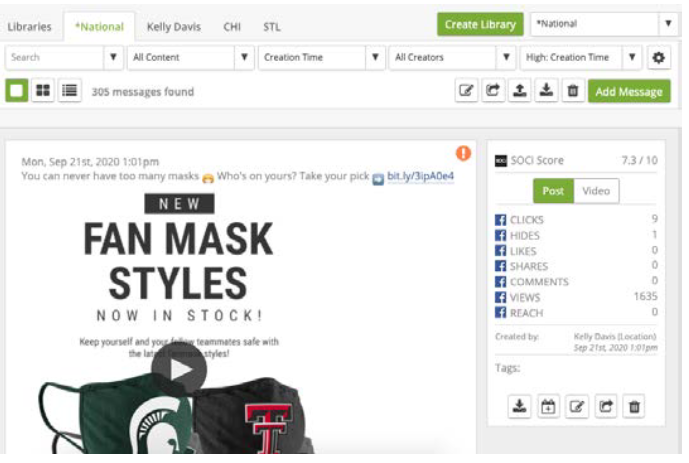The image size is (689, 463).
Task: Open the Kelly Davis tab
Action: tap(174, 27)
